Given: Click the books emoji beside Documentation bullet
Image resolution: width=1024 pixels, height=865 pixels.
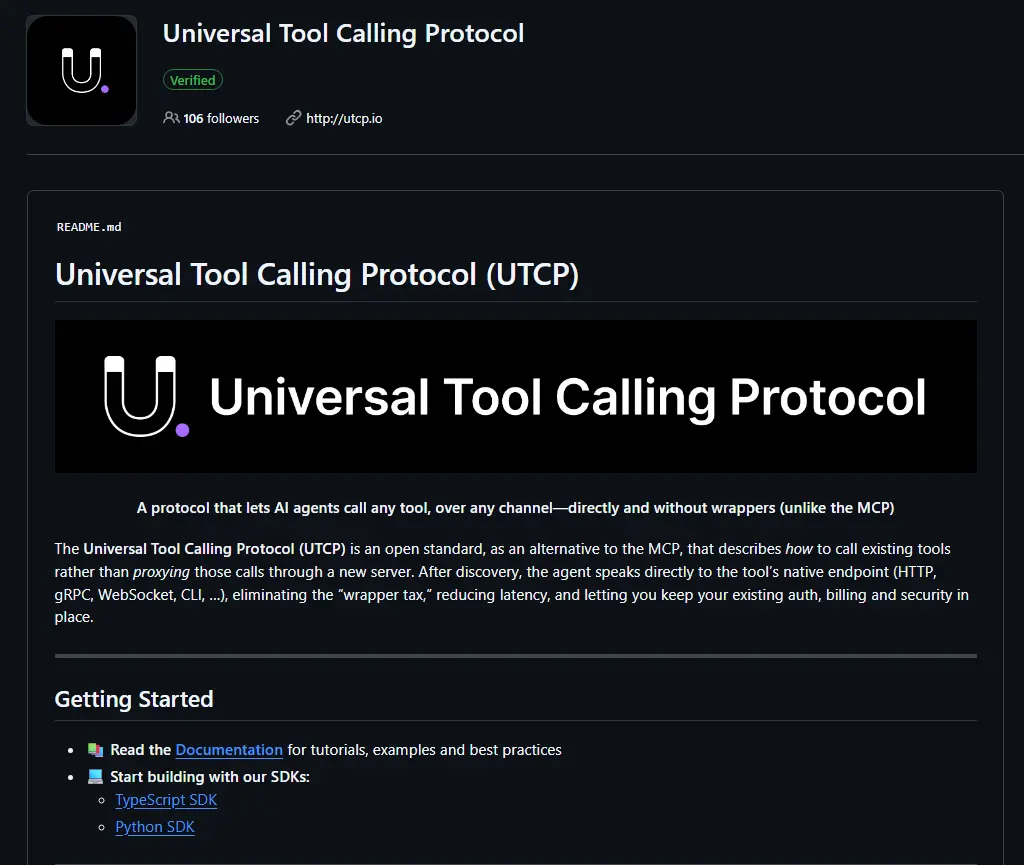Looking at the screenshot, I should 97,749.
